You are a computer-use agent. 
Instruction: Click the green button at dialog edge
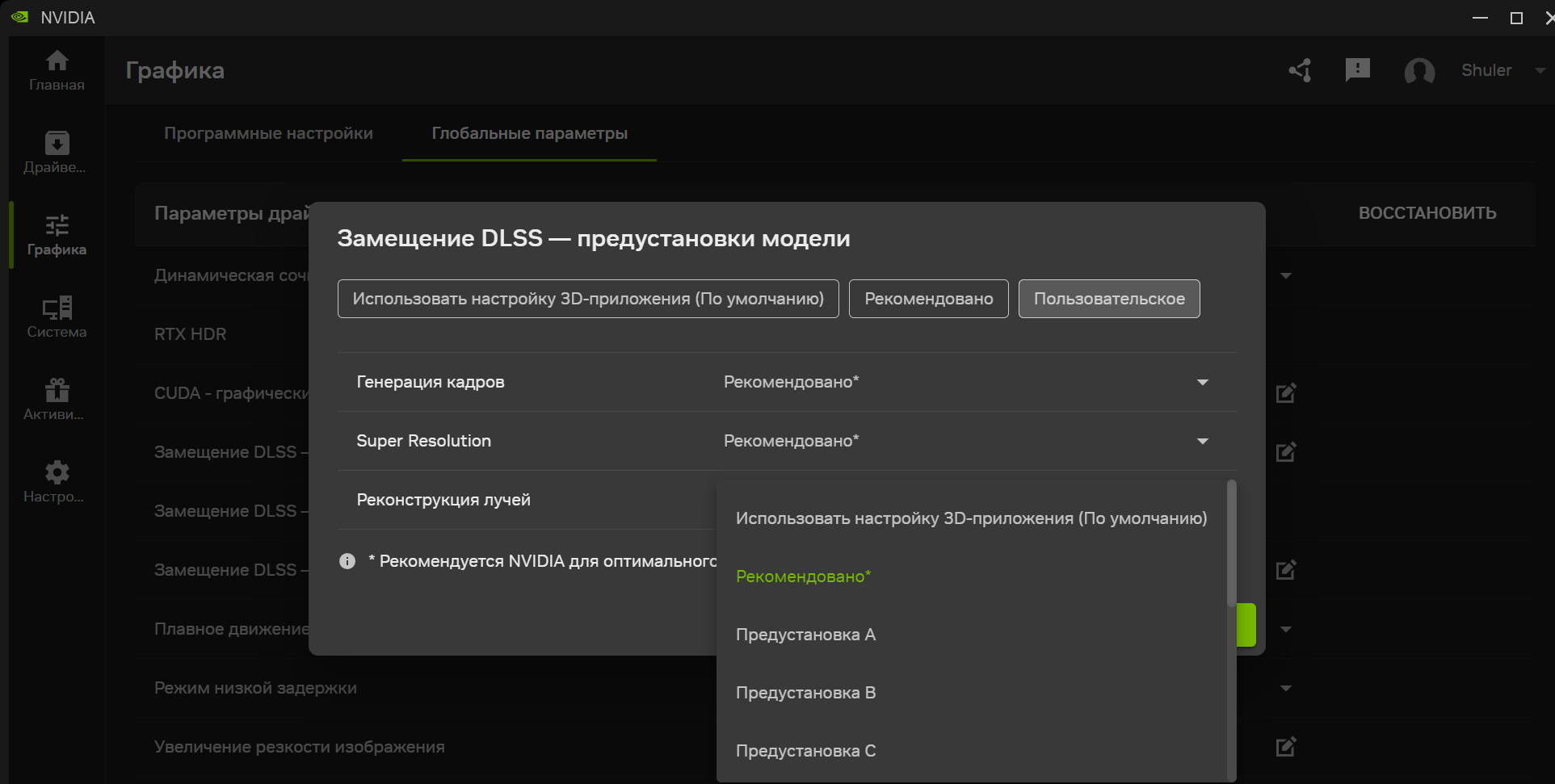point(1246,625)
